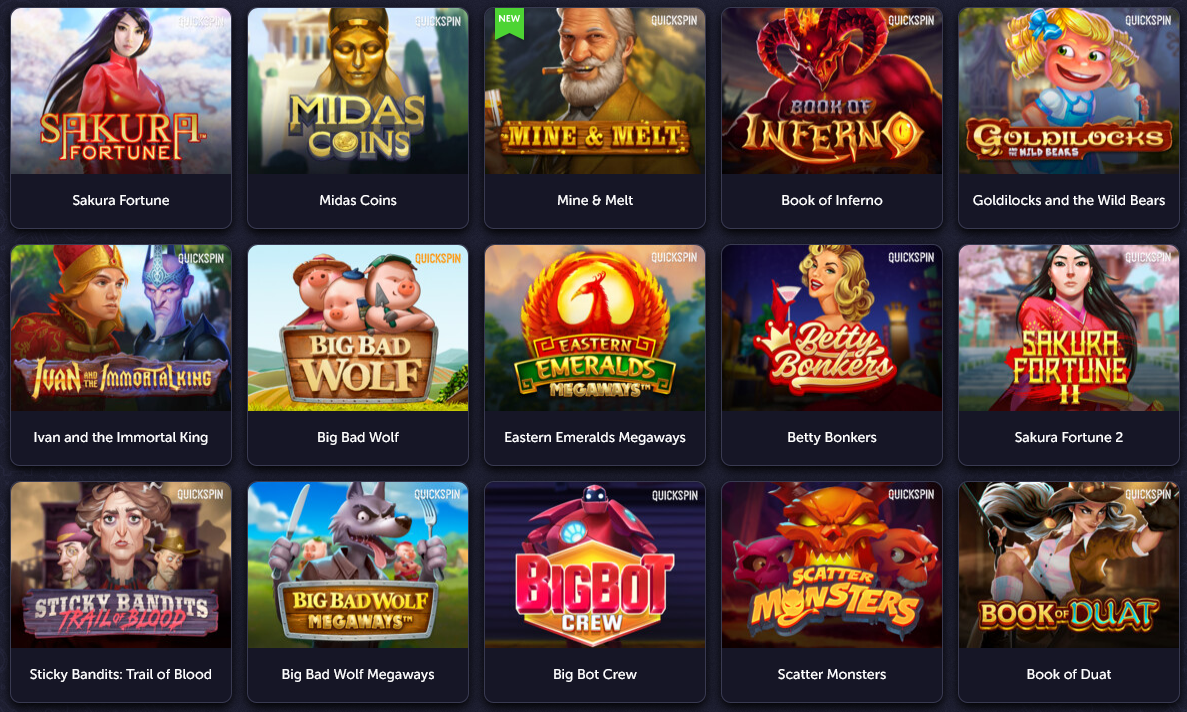Click the Quickspin logo on Big Bad Wolf
Viewport: 1187px width, 712px height.
[438, 258]
